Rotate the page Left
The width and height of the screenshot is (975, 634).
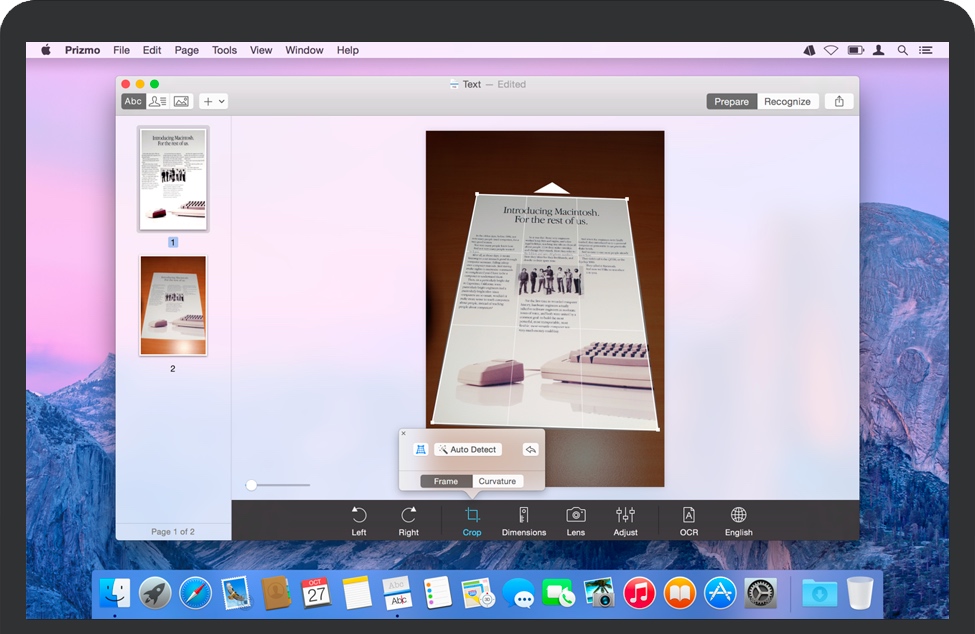tap(359, 519)
